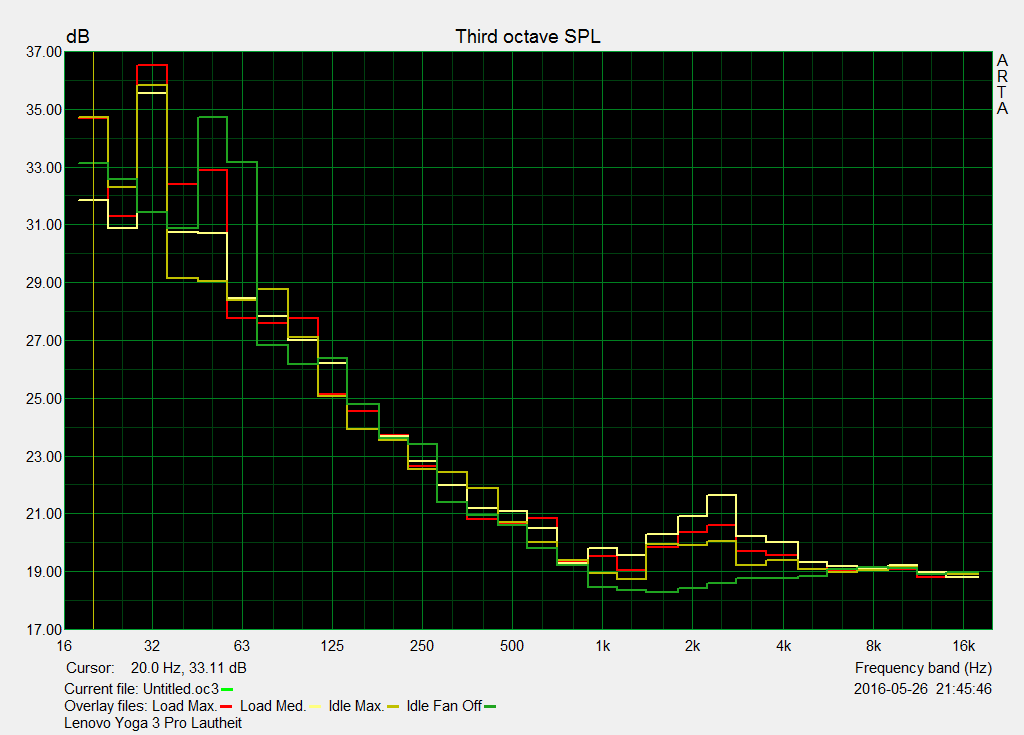Click the 2k frequency axis label
This screenshot has height=735, width=1024.
[693, 646]
